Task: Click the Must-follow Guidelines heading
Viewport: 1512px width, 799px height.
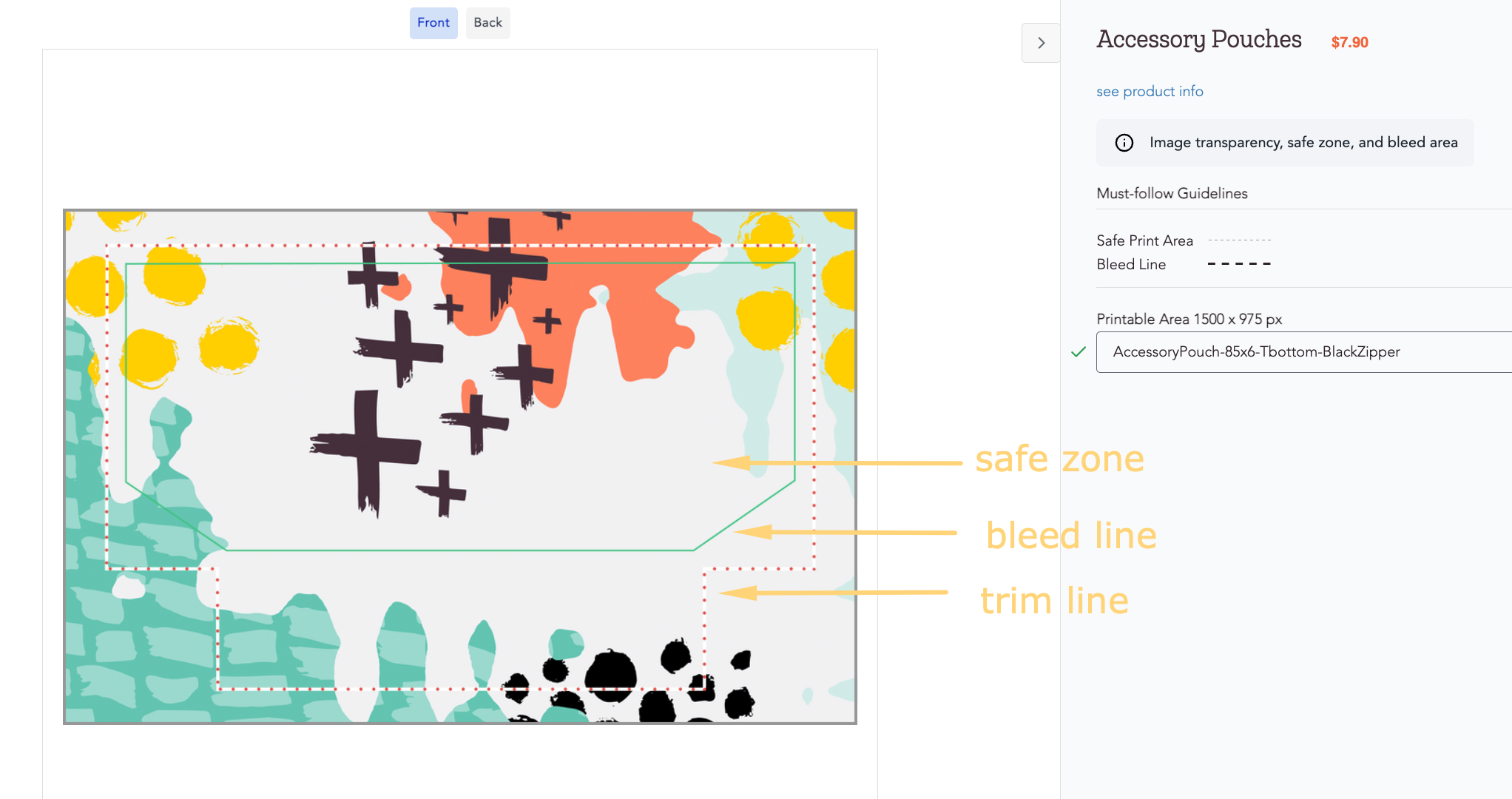Action: tap(1172, 194)
